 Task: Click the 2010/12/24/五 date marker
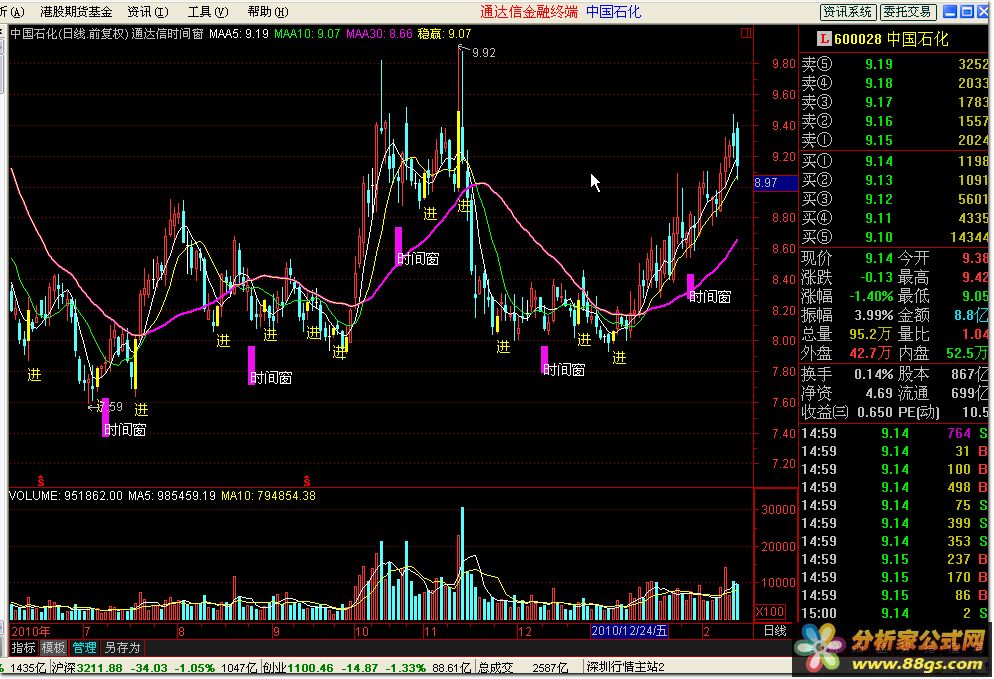tap(629, 631)
